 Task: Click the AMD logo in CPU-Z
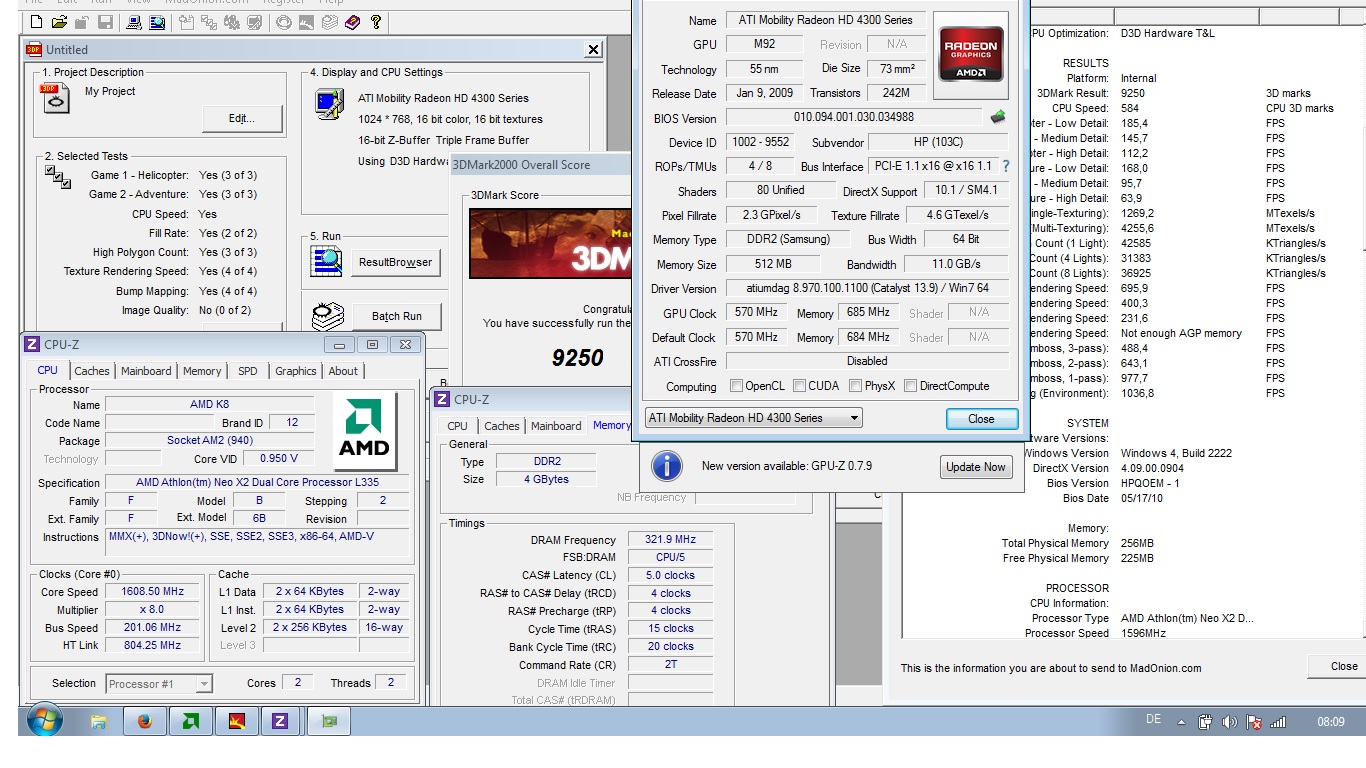point(364,431)
